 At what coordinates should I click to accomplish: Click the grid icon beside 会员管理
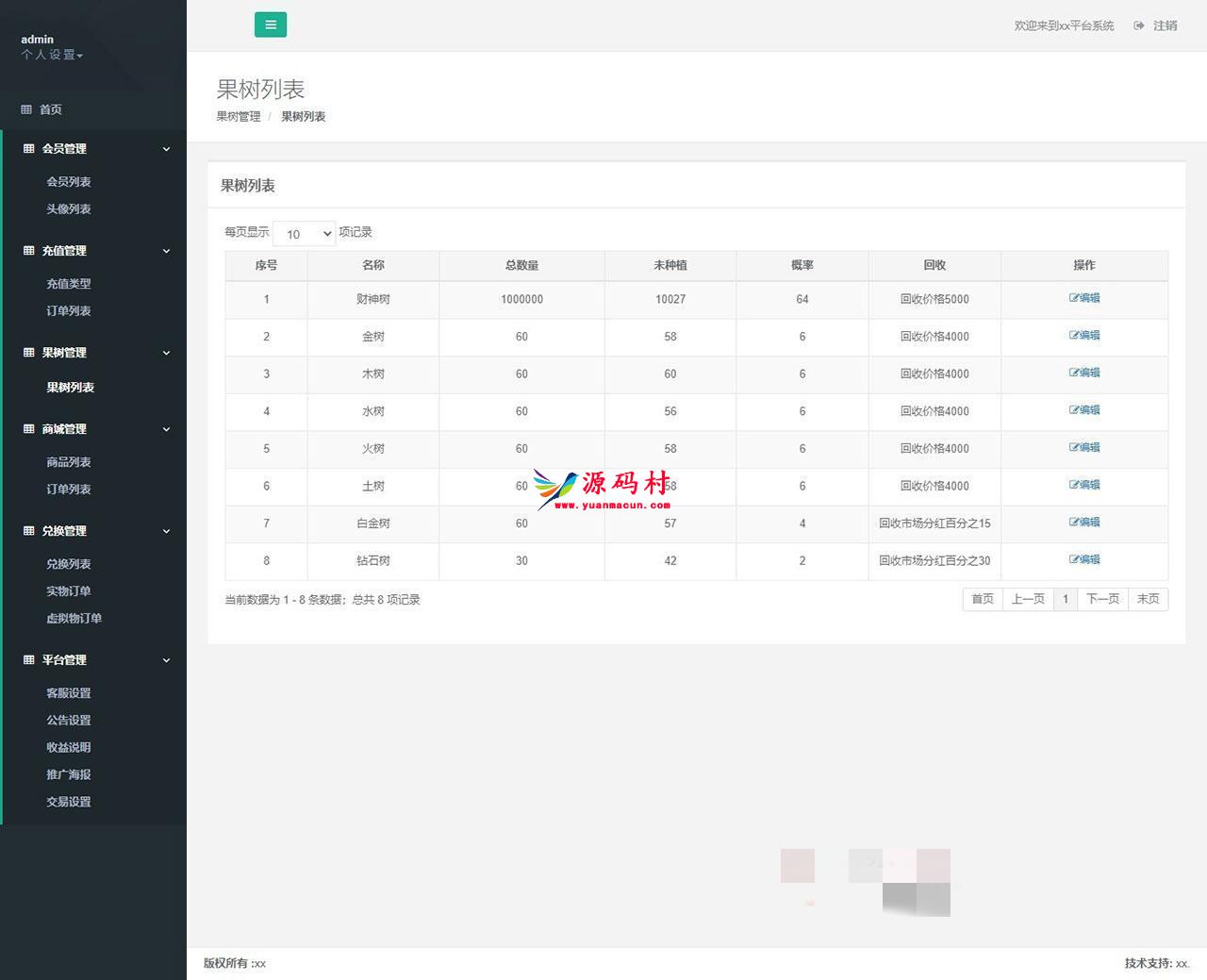28,149
